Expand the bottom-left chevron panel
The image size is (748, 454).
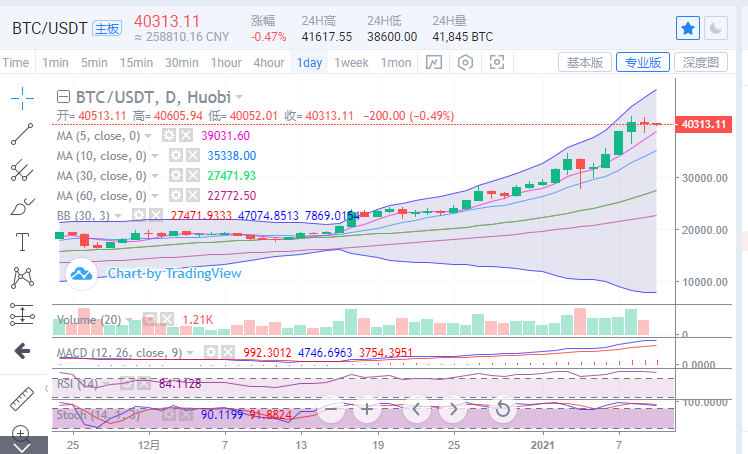click(23, 446)
